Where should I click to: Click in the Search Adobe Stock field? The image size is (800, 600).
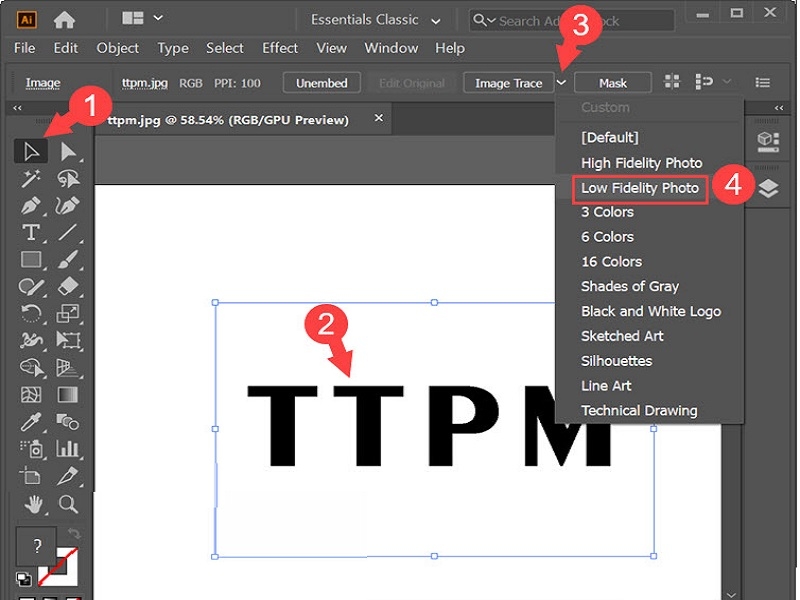pyautogui.click(x=571, y=21)
